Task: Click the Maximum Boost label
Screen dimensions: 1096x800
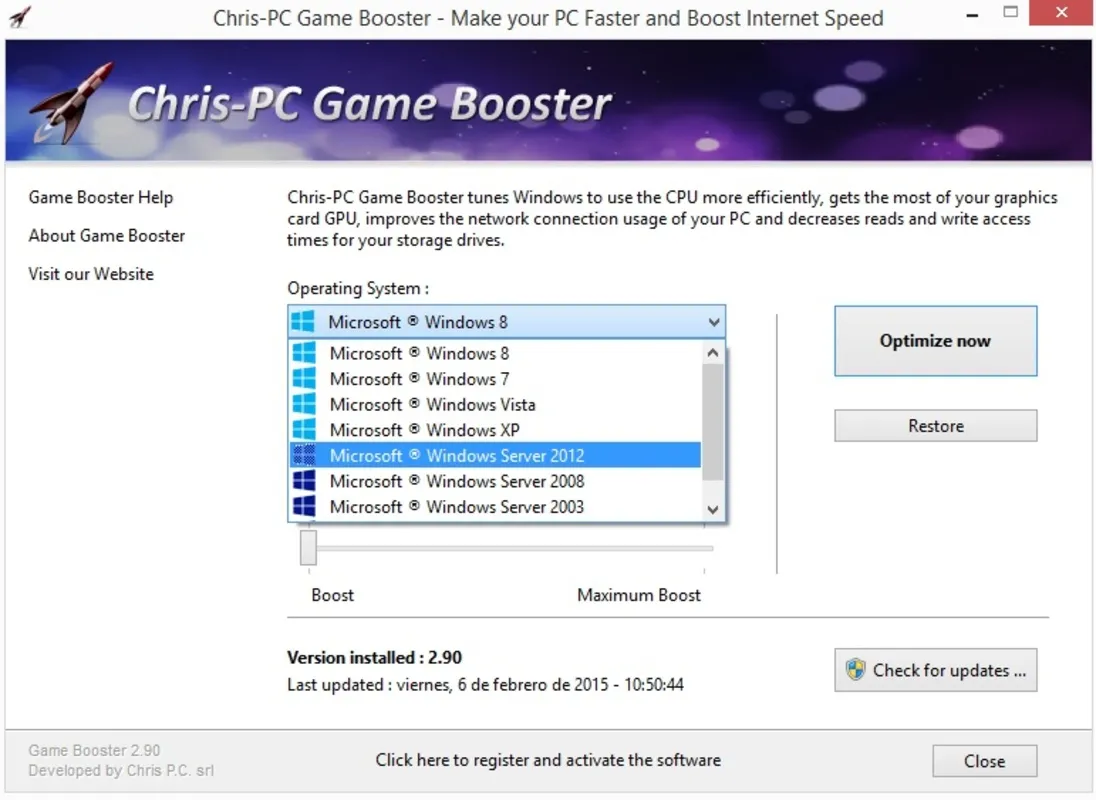Action: [639, 595]
